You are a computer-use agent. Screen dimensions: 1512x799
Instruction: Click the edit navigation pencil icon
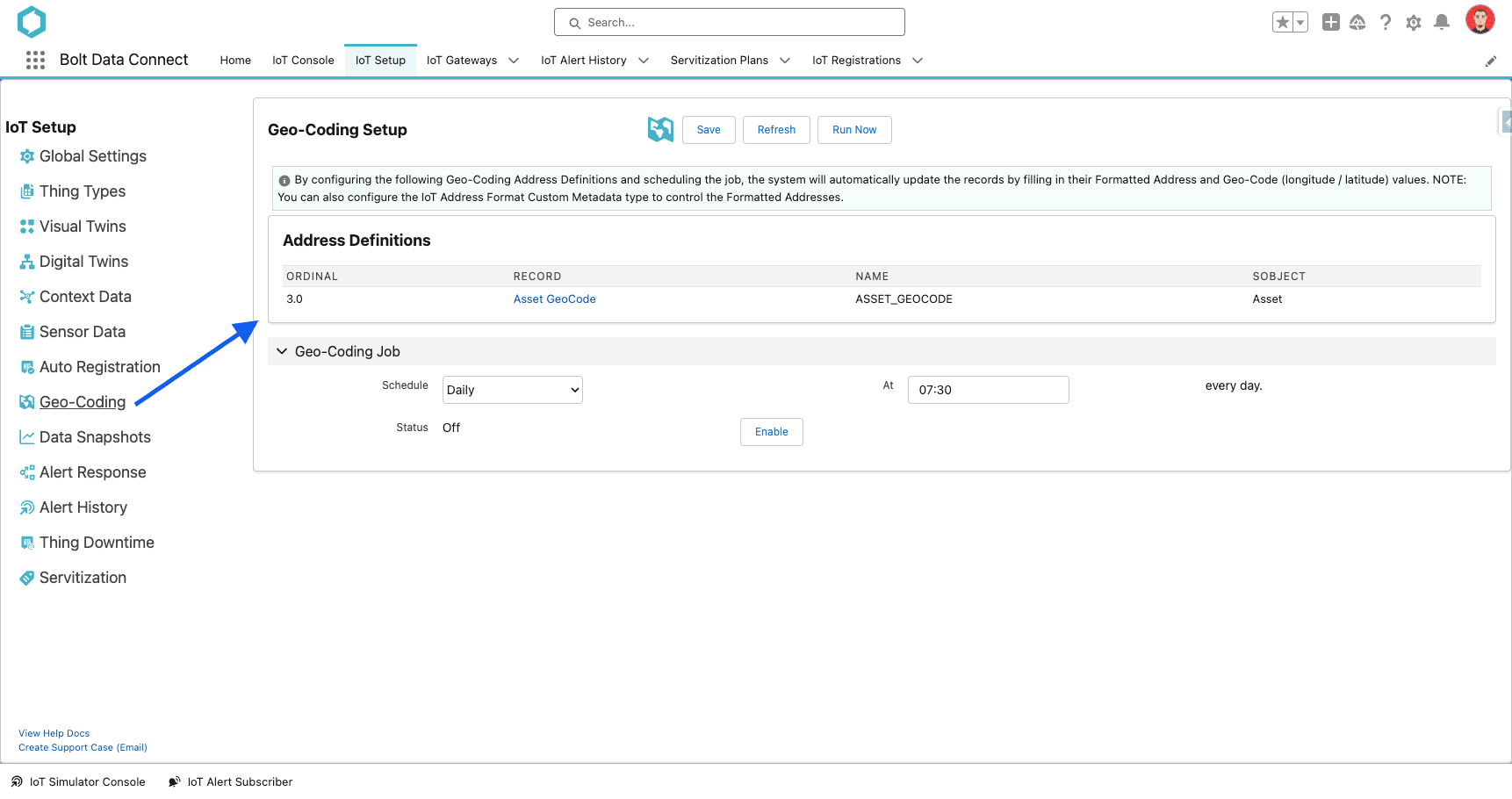click(1491, 61)
